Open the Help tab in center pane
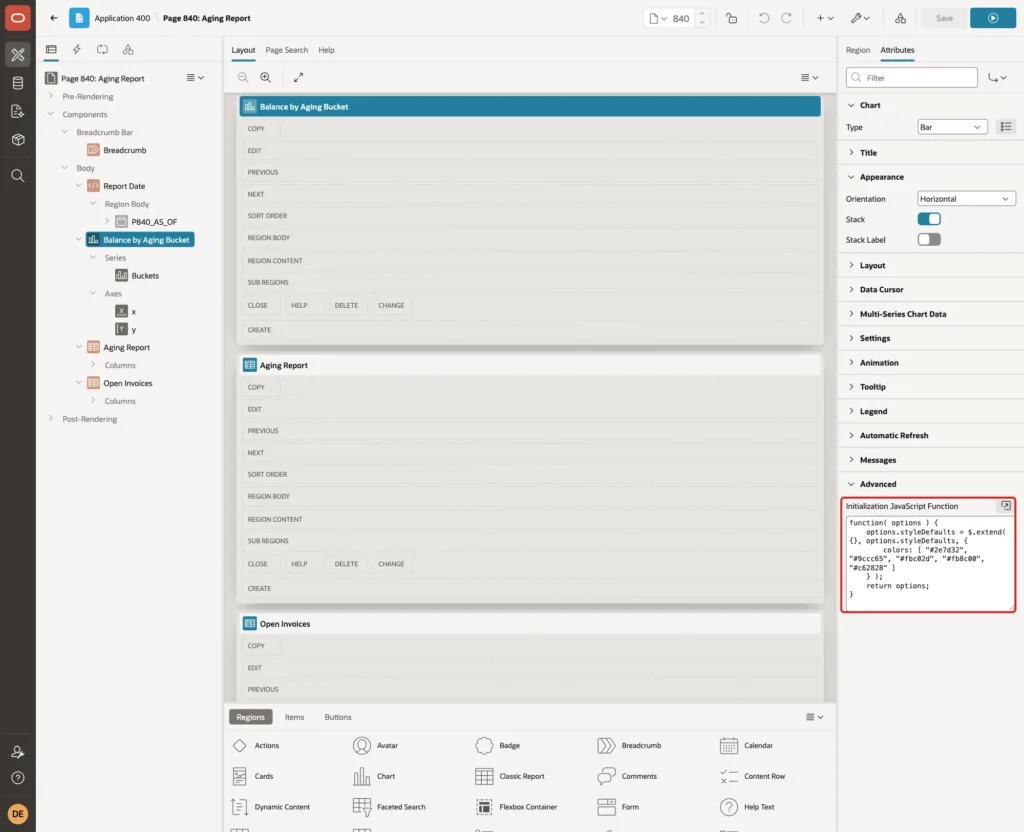The height and width of the screenshot is (832, 1024). click(x=327, y=50)
